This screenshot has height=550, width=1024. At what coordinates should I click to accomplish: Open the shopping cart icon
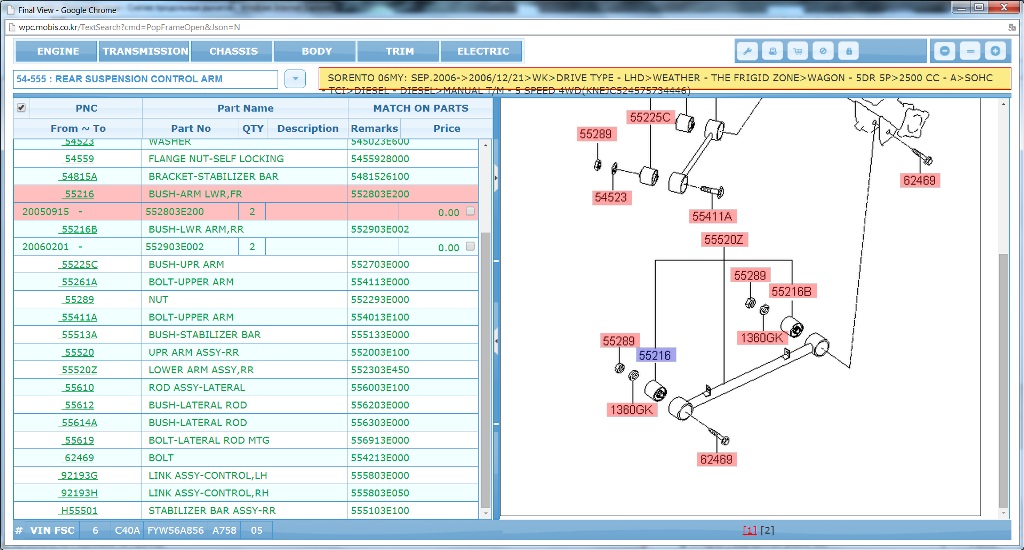(797, 51)
